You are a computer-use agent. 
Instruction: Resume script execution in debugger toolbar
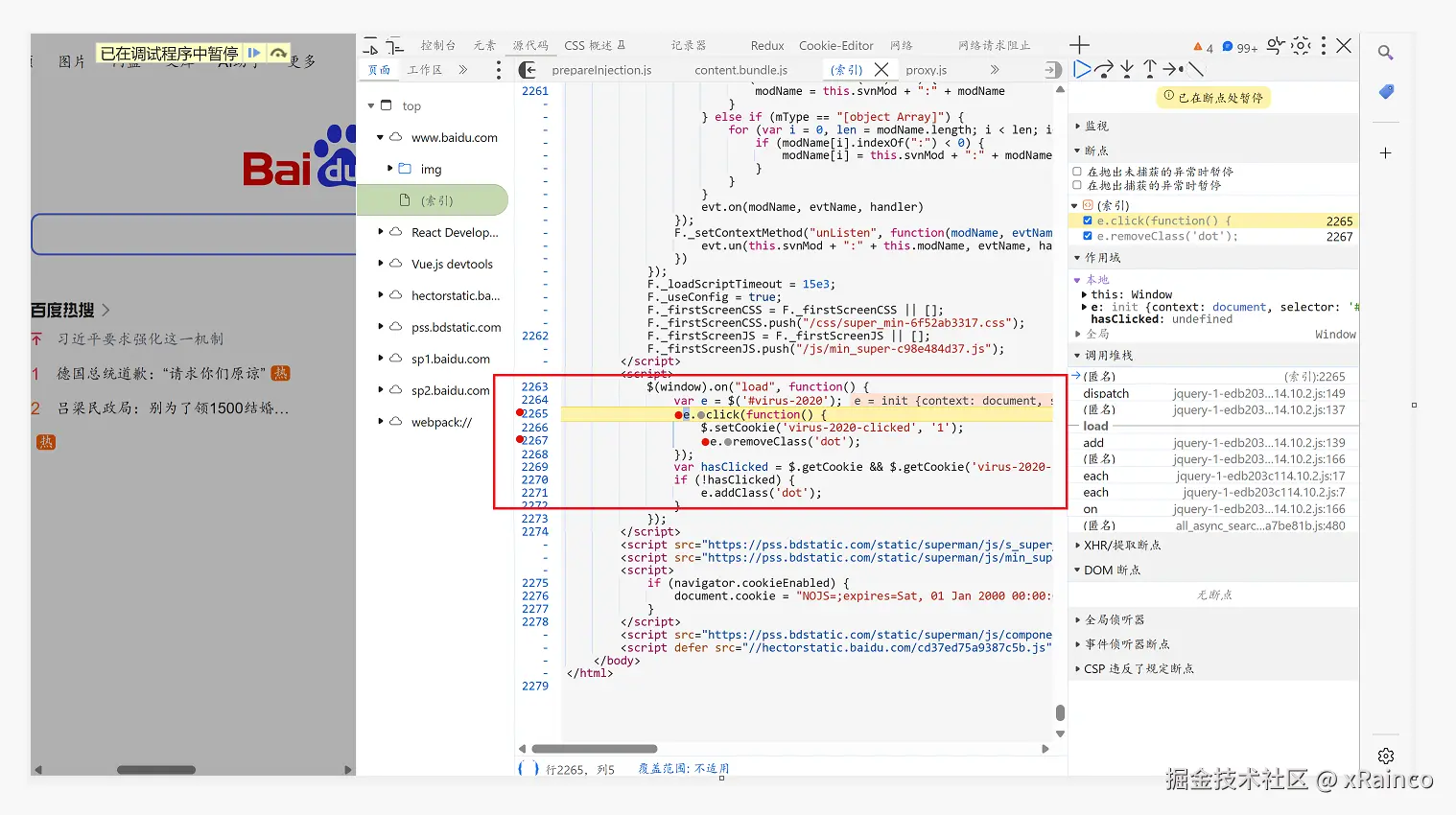click(1082, 69)
